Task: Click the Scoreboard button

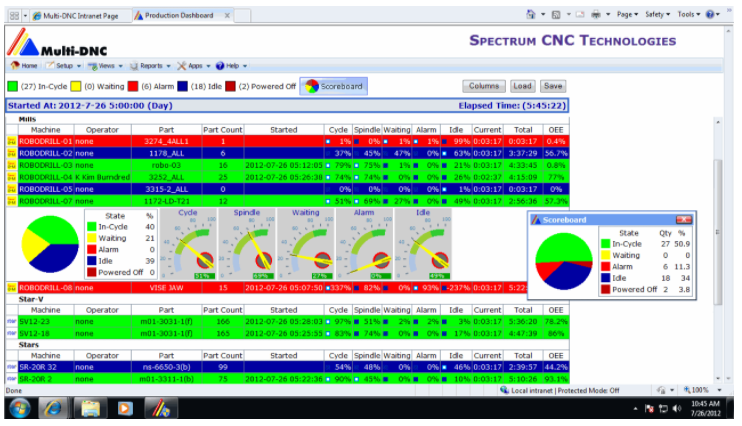Action: (x=334, y=86)
